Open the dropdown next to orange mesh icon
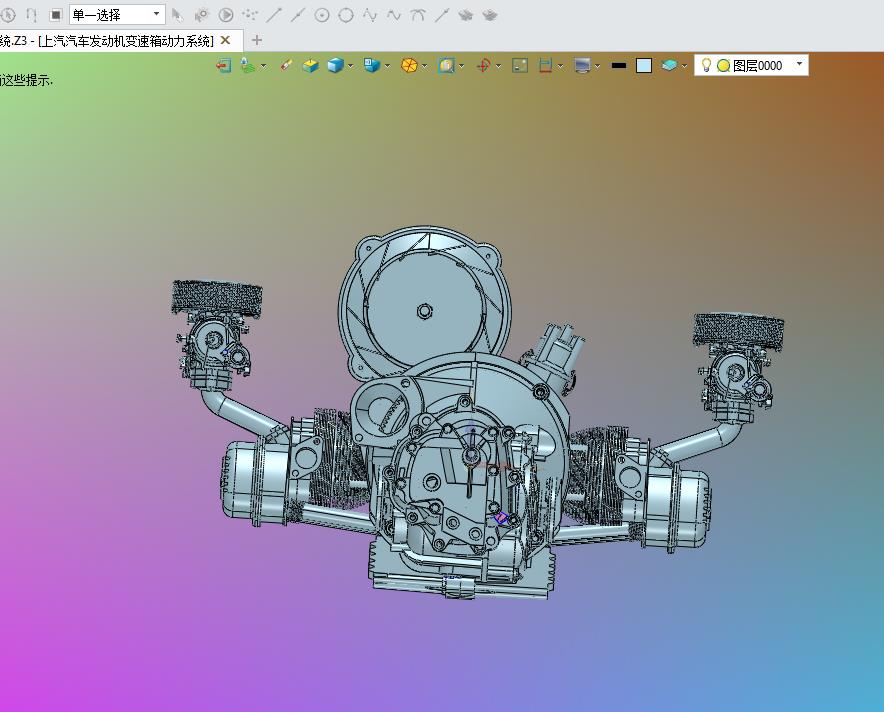This screenshot has height=712, width=884. (x=425, y=66)
